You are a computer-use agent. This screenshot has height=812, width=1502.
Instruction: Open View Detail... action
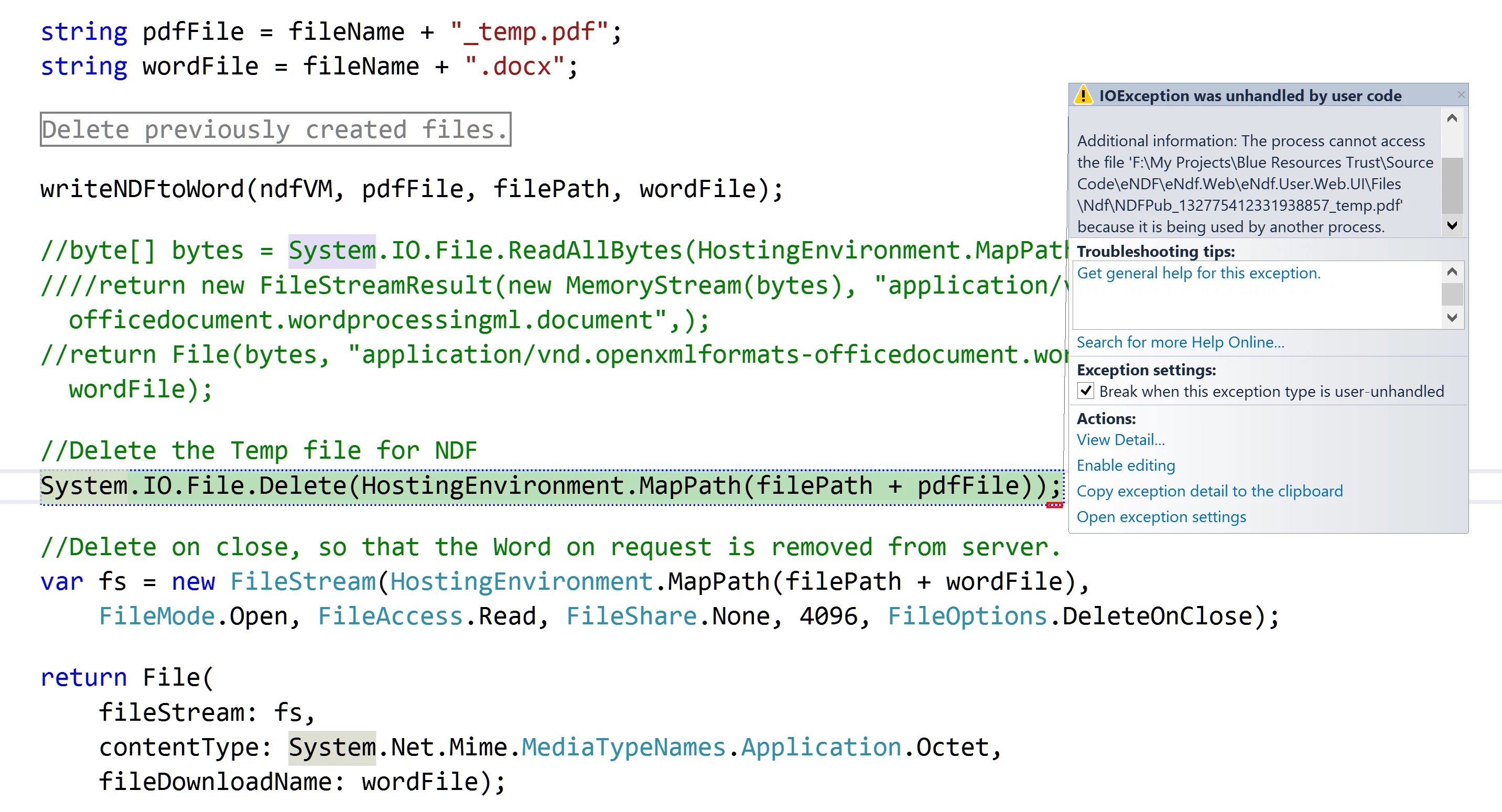click(x=1120, y=439)
